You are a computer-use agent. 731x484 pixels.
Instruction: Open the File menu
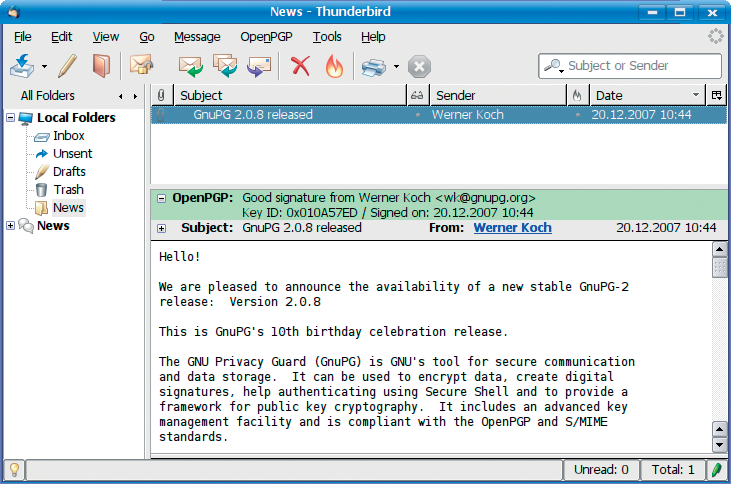click(x=22, y=37)
